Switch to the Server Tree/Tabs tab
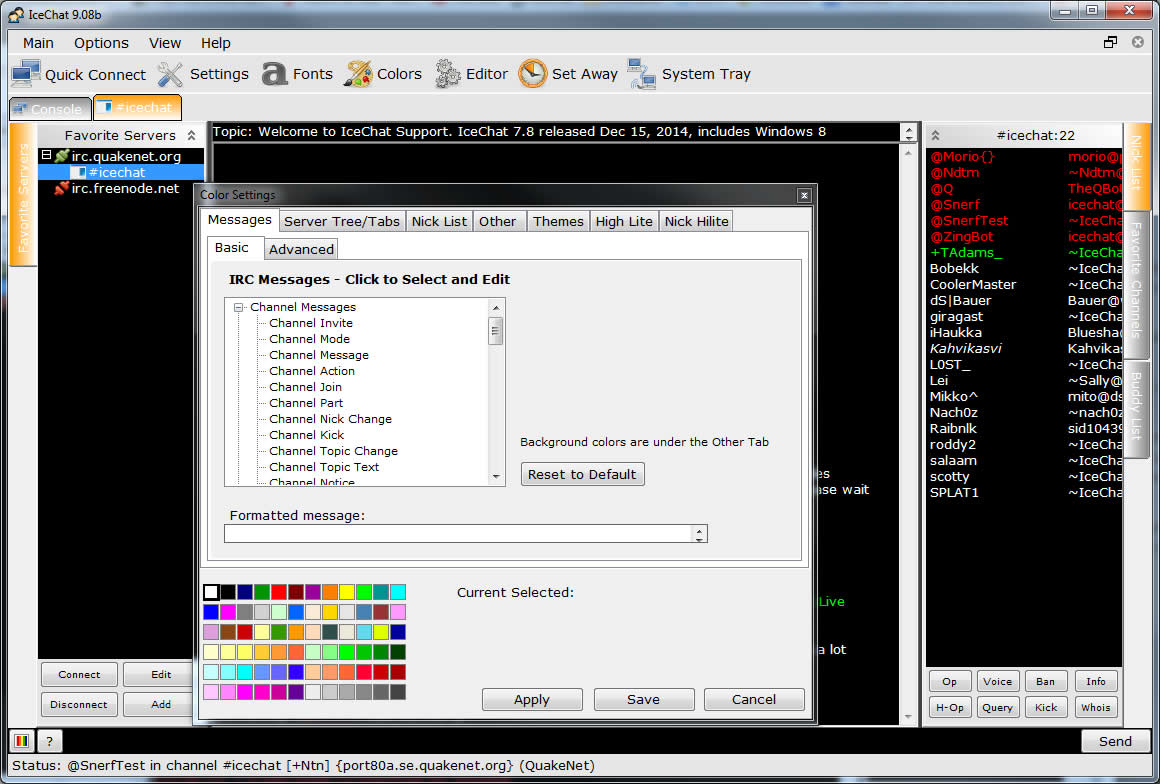This screenshot has height=784, width=1160. (342, 221)
